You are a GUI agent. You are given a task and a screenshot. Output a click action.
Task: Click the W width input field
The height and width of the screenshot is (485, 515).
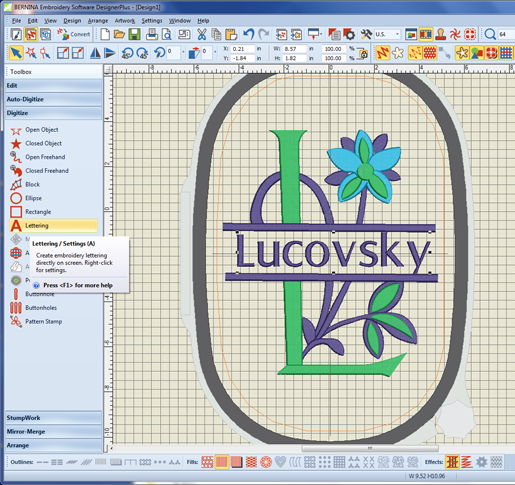coord(294,49)
